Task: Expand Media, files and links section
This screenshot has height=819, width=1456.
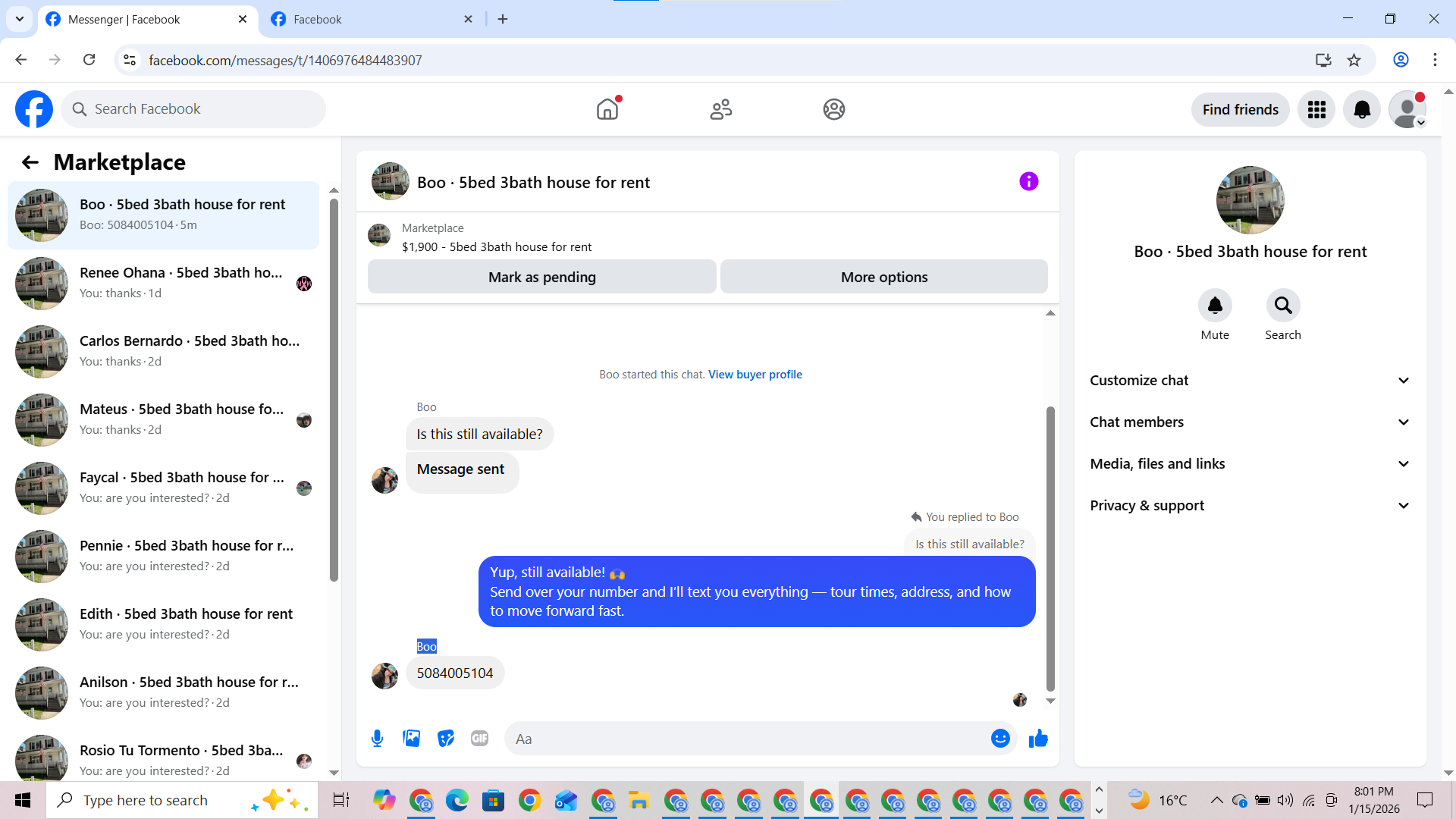Action: click(x=1250, y=464)
